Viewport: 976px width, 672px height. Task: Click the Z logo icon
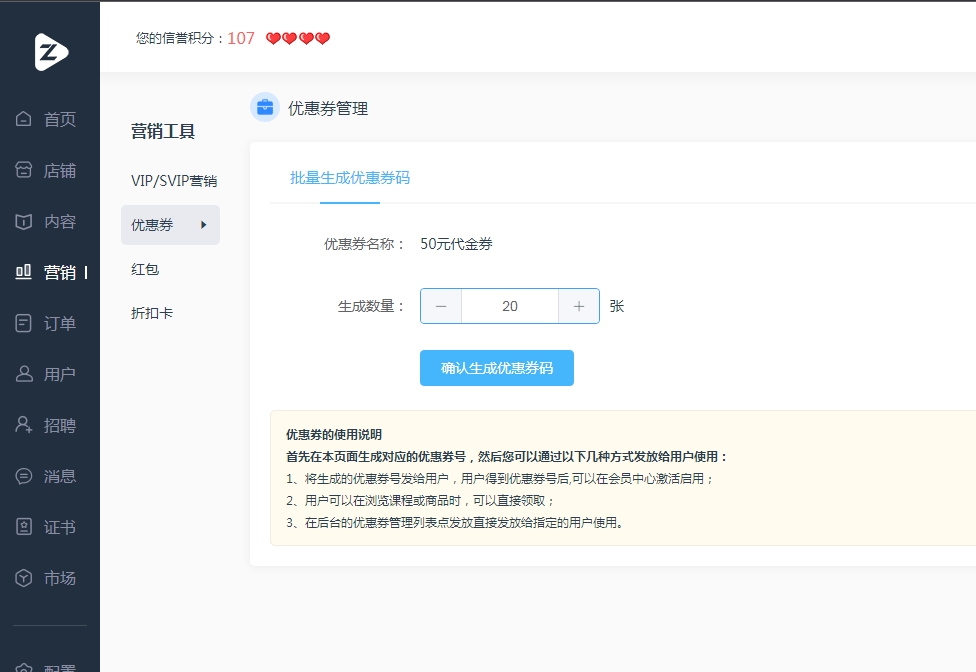pos(51,52)
